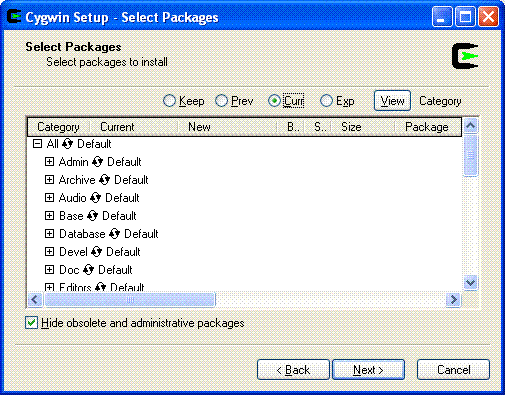Click the cycle icon beside Base category

(92, 216)
